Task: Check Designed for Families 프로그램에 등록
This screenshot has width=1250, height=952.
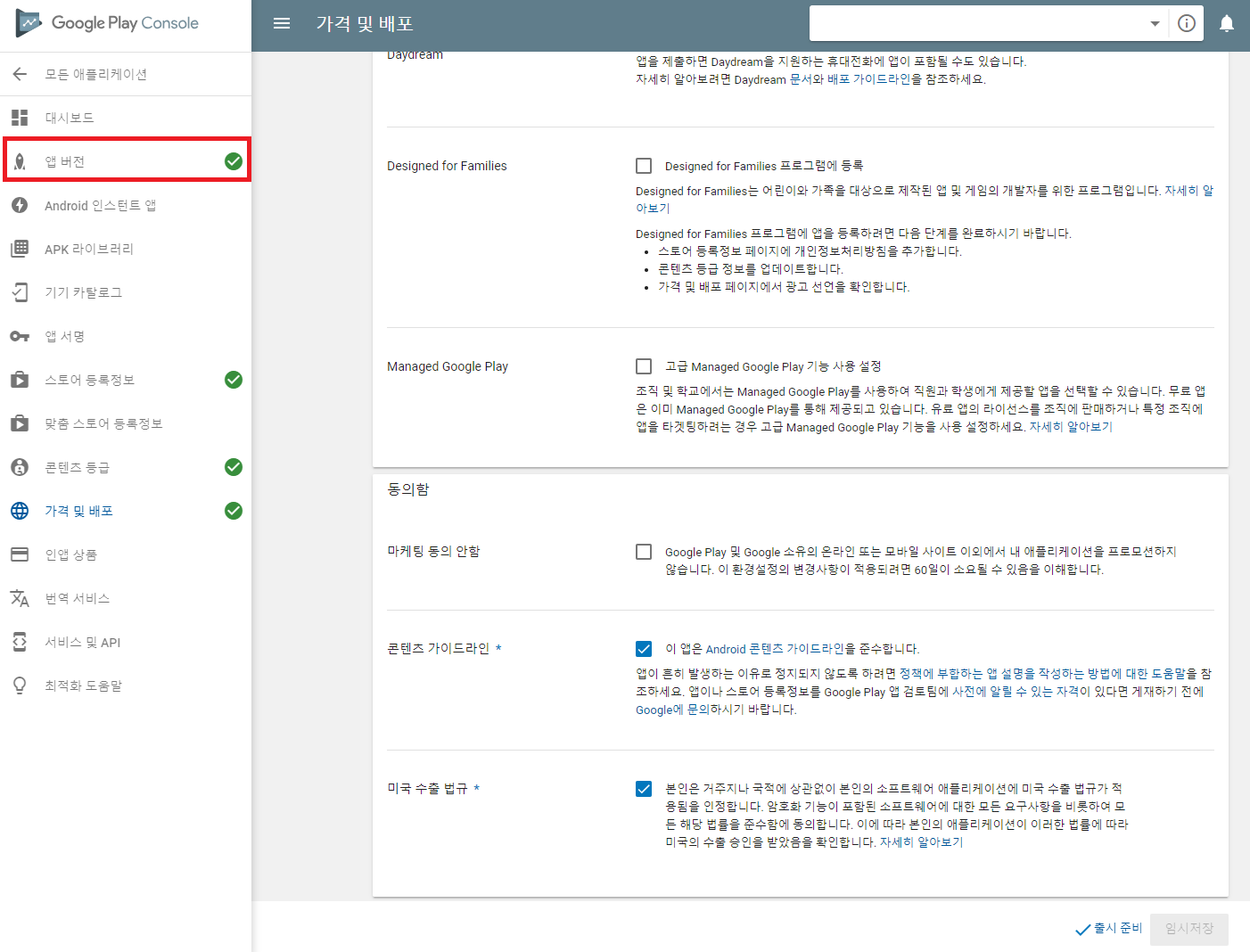Action: [x=644, y=166]
